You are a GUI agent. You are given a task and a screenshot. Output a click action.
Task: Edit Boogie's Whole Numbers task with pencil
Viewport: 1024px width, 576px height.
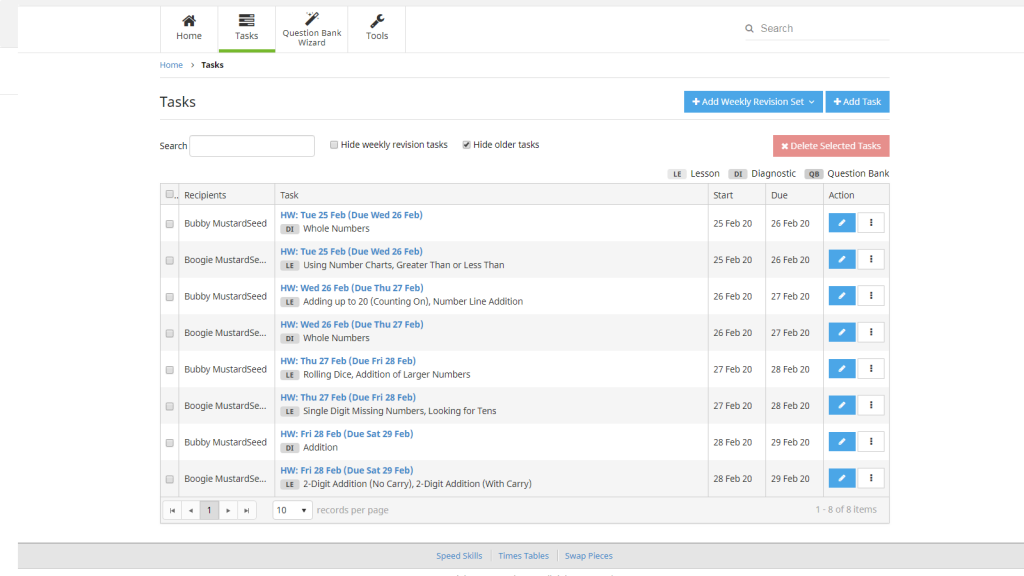click(842, 332)
